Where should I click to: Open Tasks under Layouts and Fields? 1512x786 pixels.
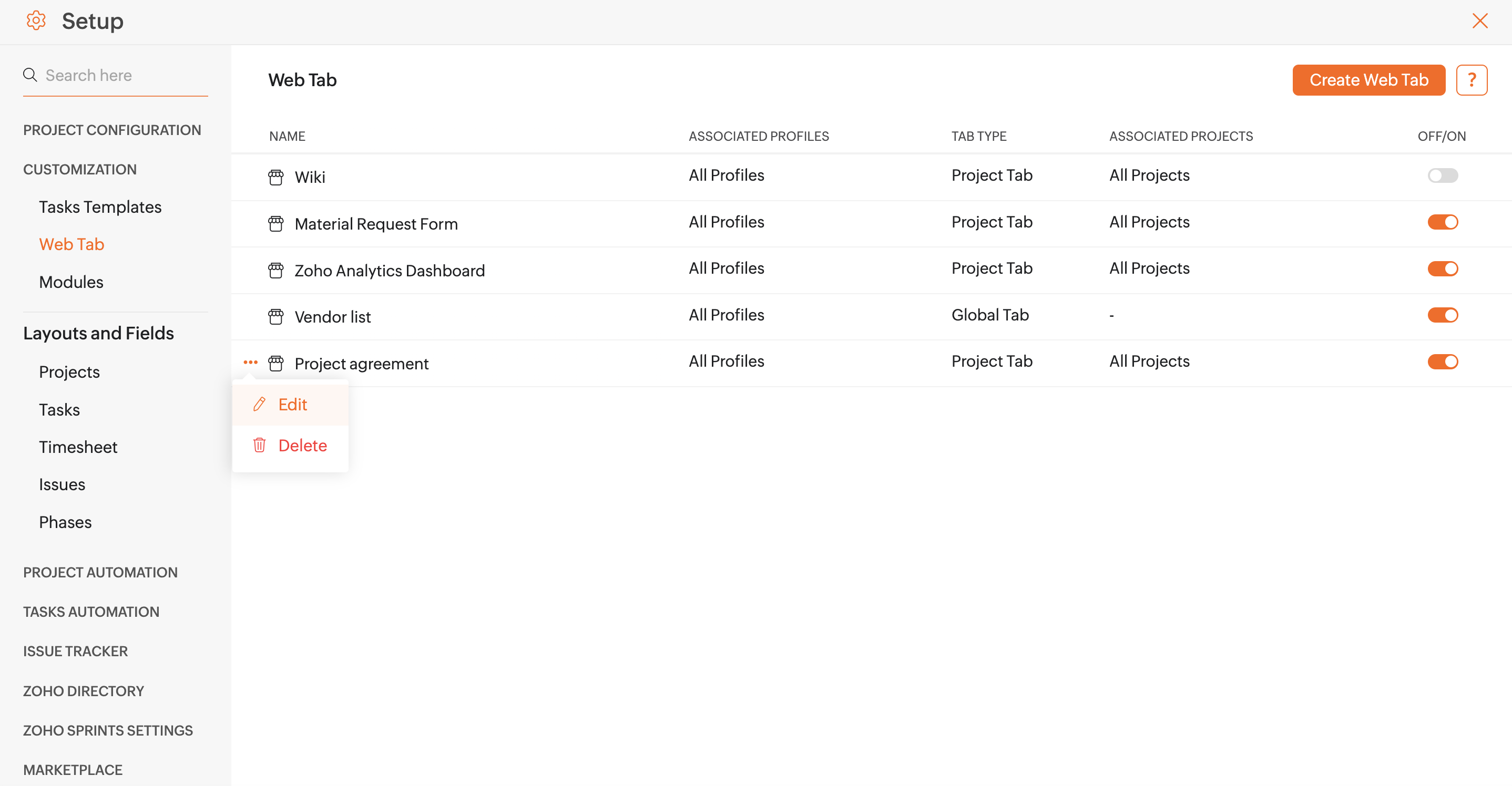(59, 409)
